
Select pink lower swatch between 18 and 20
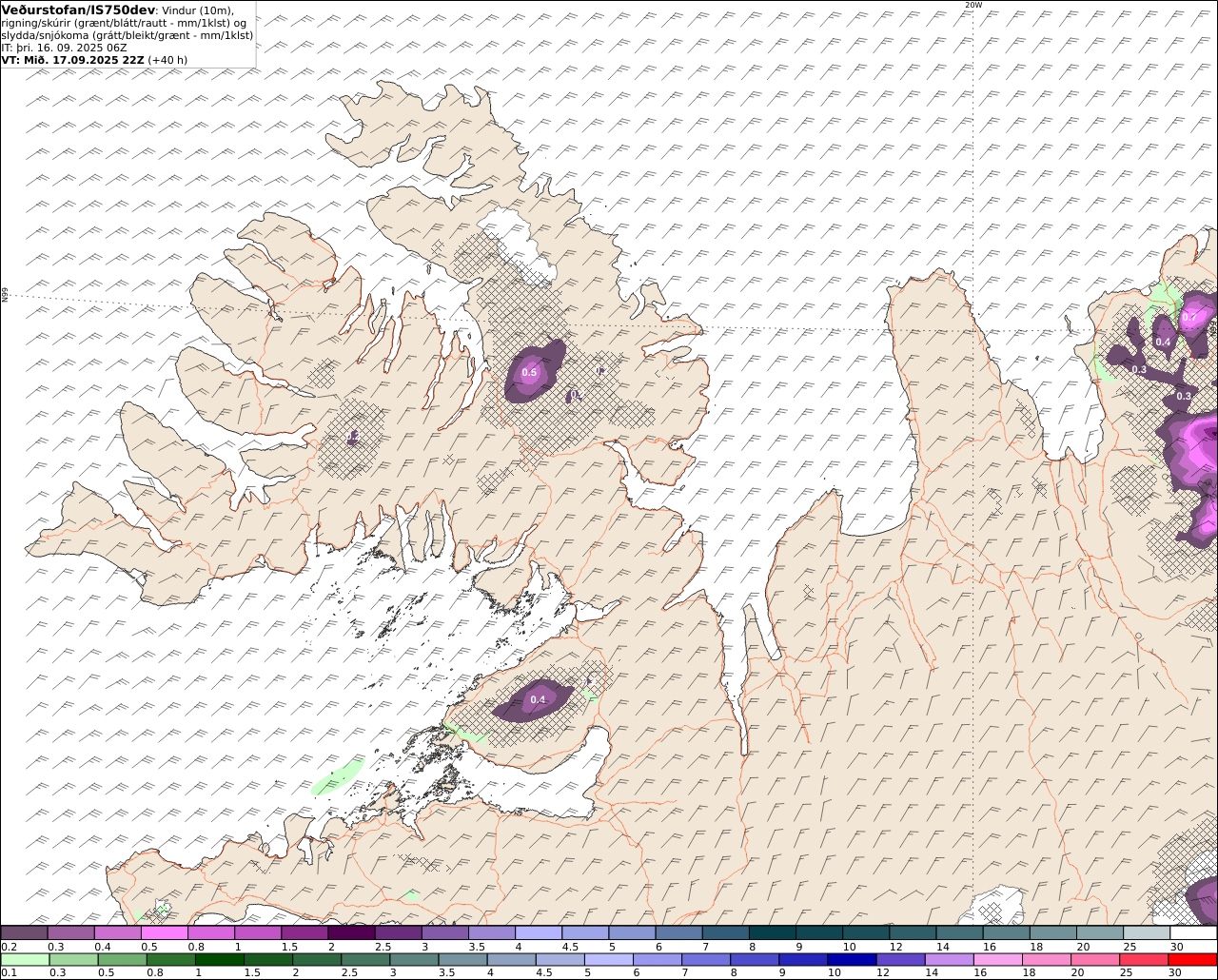click(x=1046, y=959)
